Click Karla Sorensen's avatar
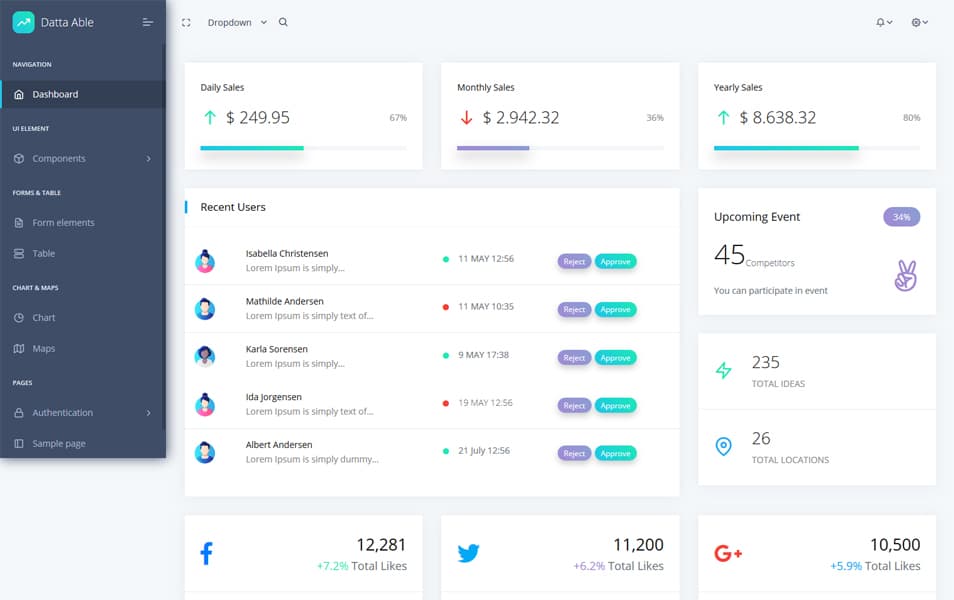The height and width of the screenshot is (600, 954). coord(205,356)
